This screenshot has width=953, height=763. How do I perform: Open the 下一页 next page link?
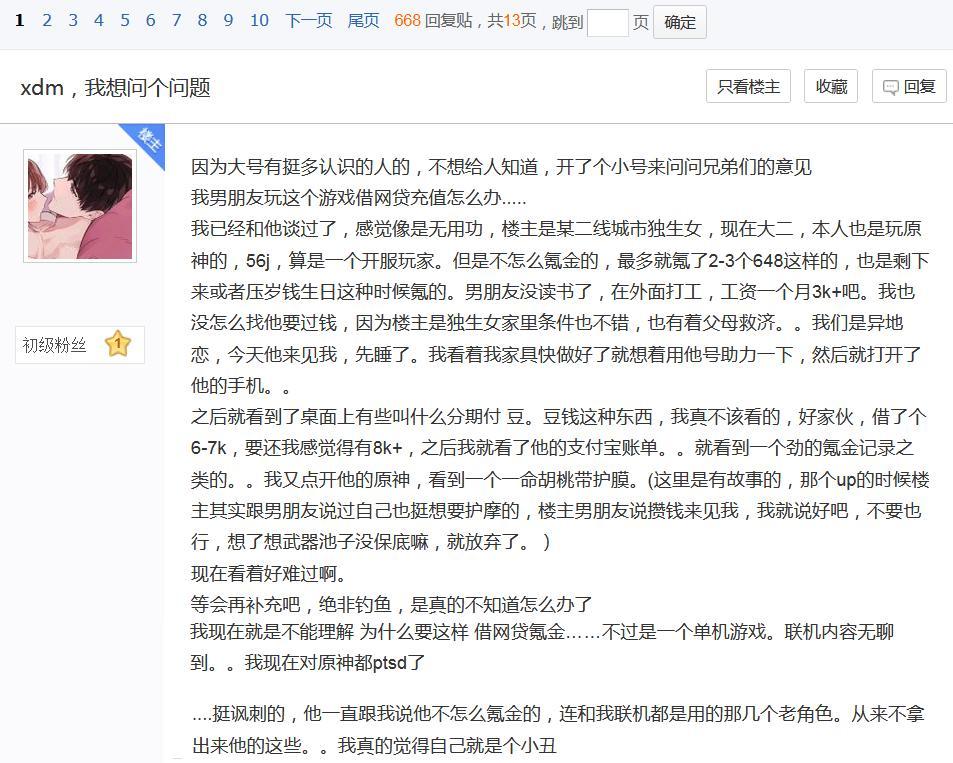click(309, 21)
